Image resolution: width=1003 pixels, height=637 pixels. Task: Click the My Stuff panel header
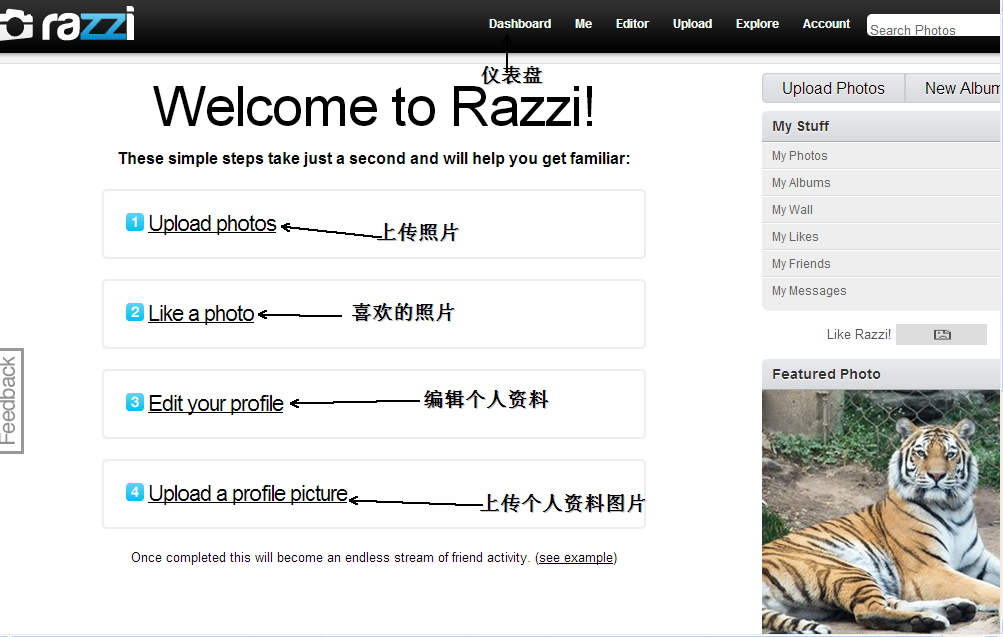(882, 126)
